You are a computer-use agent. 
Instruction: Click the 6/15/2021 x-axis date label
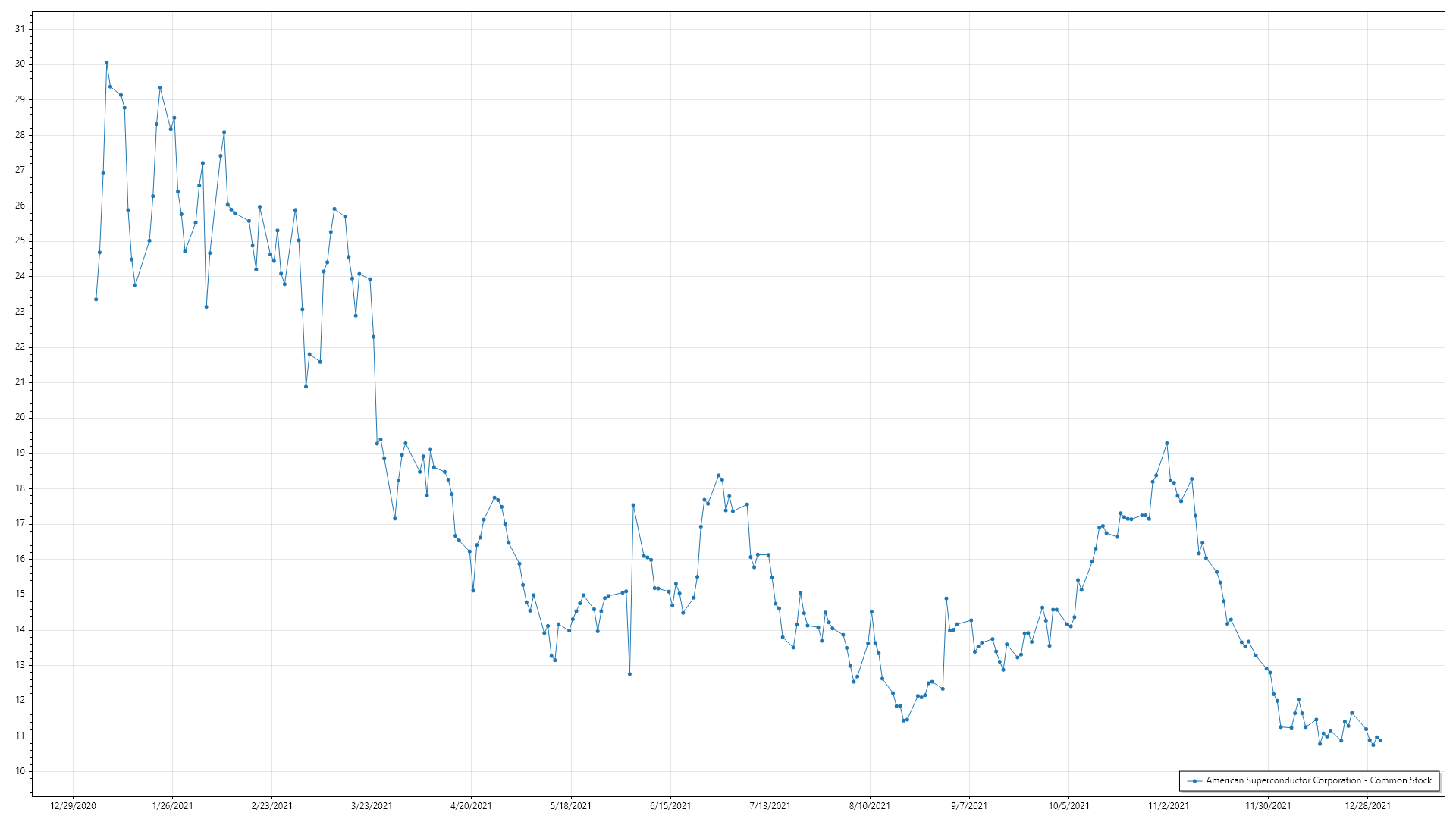670,806
